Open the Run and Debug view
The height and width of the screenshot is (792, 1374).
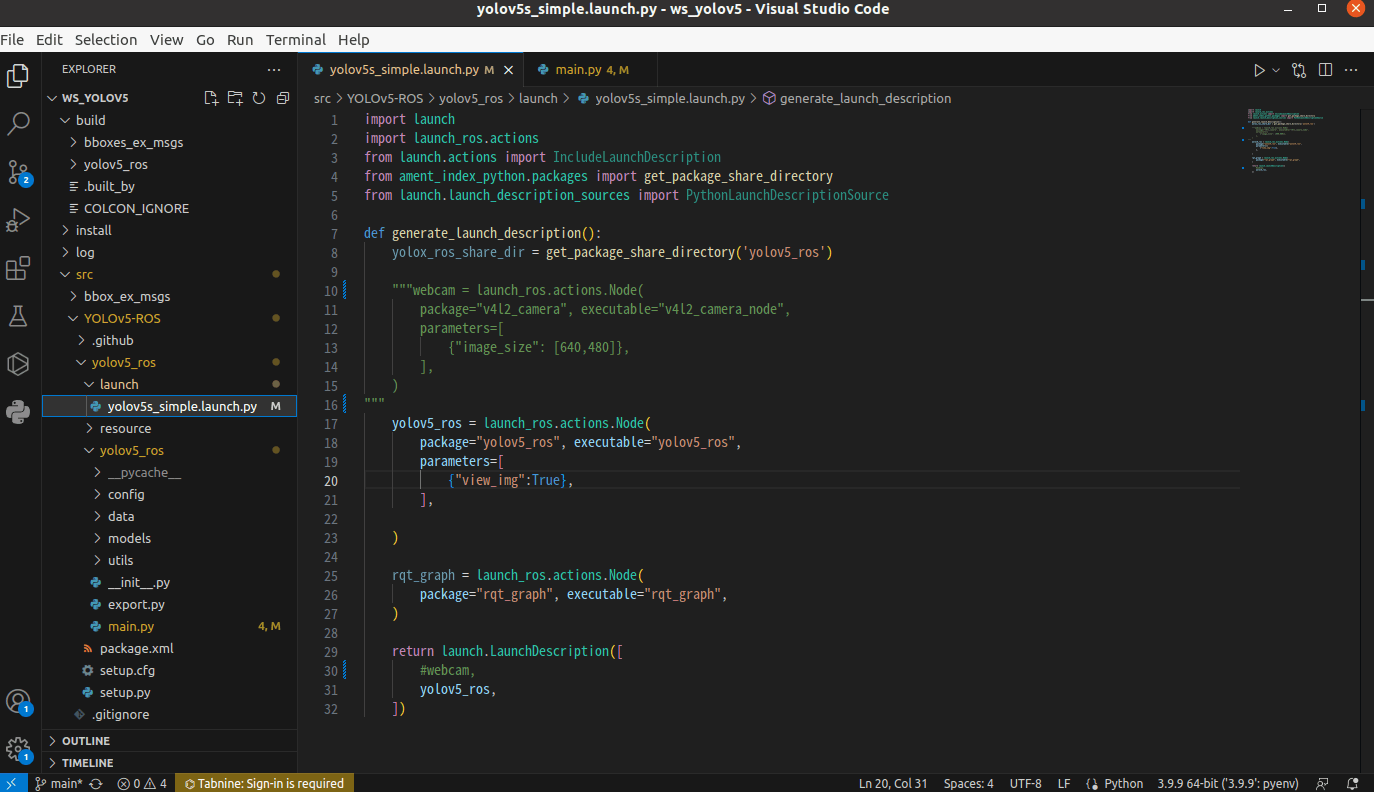(18, 220)
